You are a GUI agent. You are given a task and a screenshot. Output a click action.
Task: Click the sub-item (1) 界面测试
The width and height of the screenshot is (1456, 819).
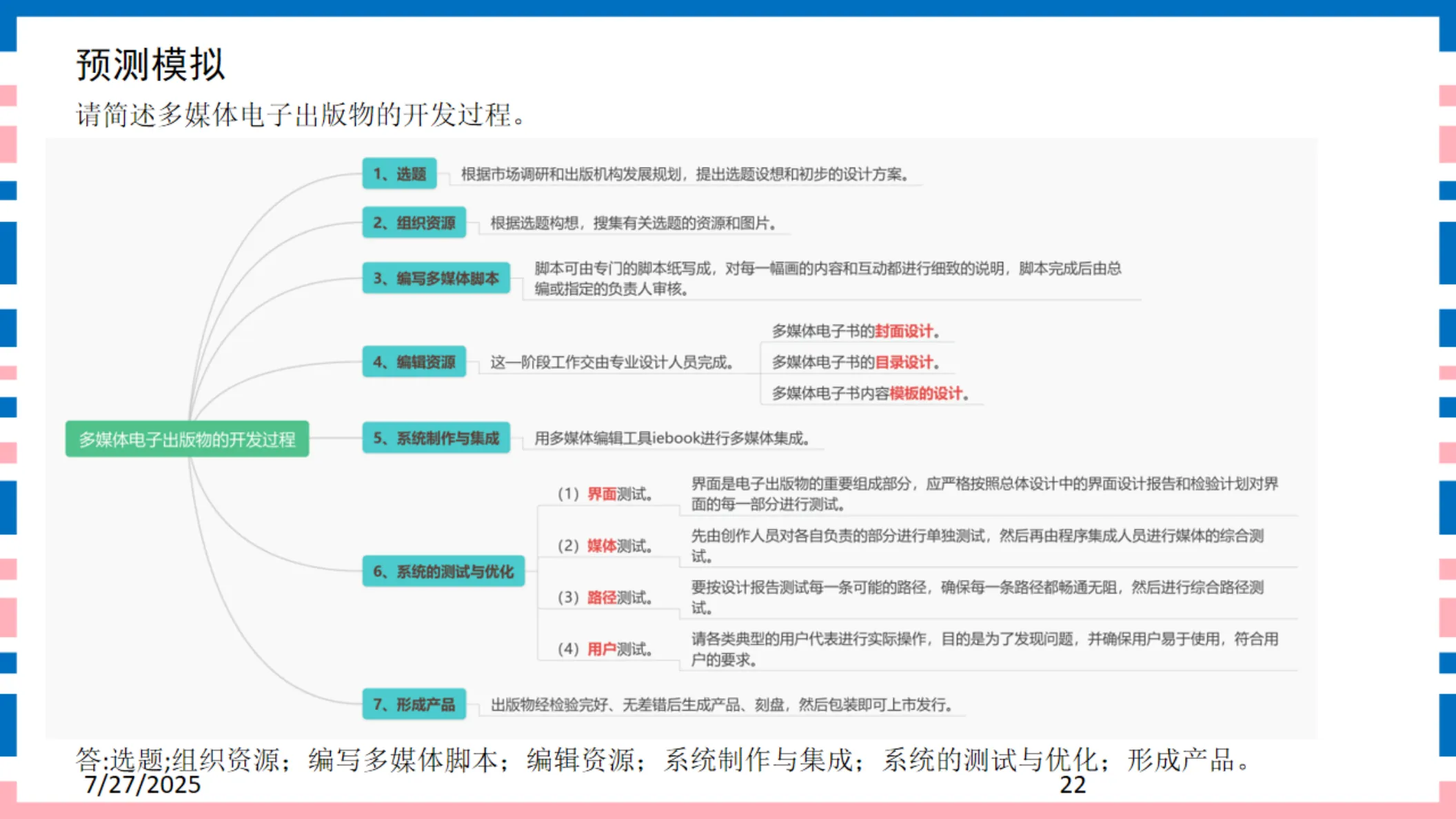click(605, 494)
